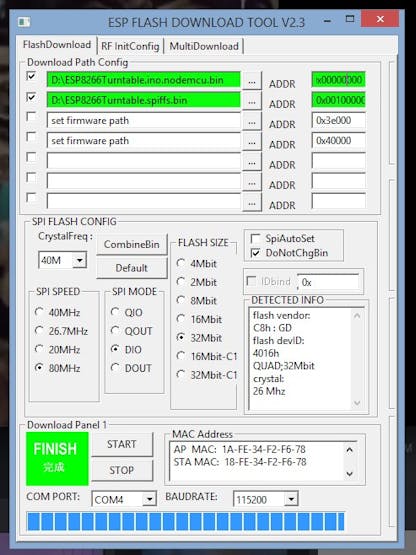Browse file for ESP8266Turntable.spiffs.bin row
Viewport: 416px width, 555px height.
coord(252,102)
